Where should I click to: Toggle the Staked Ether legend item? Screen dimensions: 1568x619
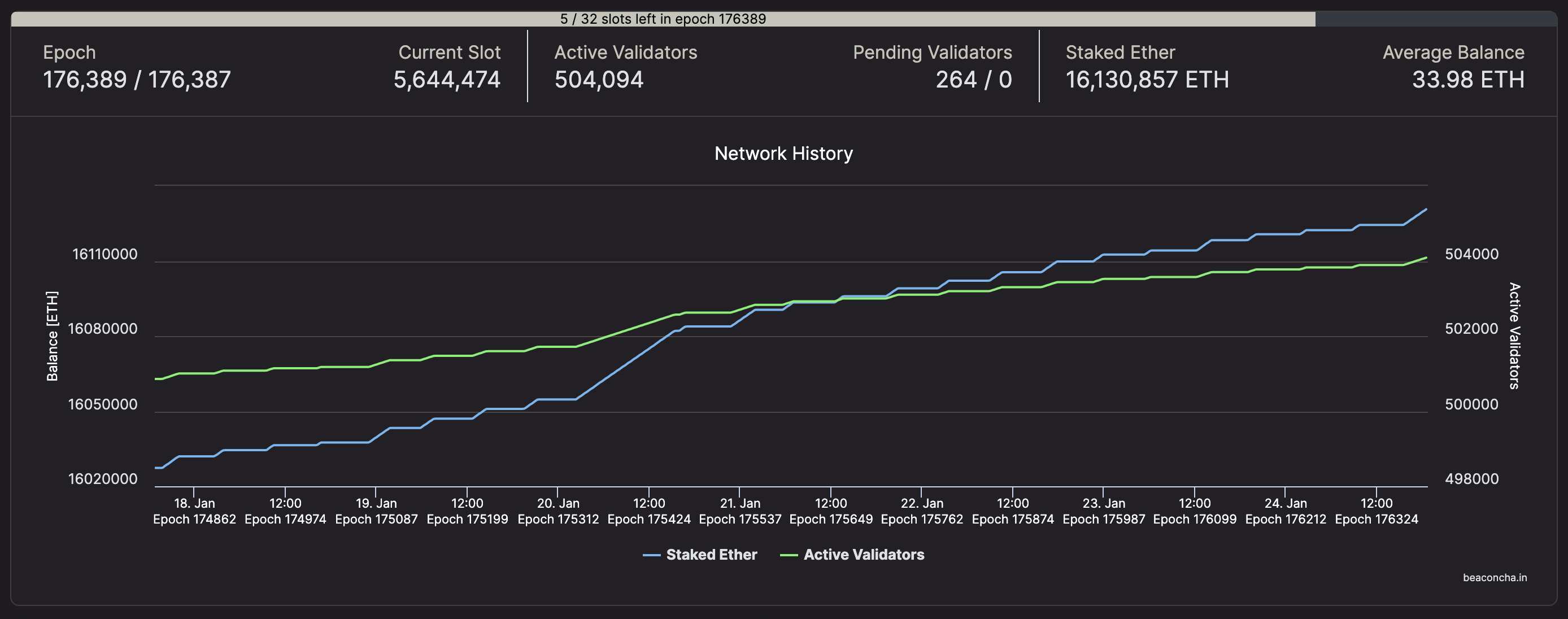(x=711, y=555)
